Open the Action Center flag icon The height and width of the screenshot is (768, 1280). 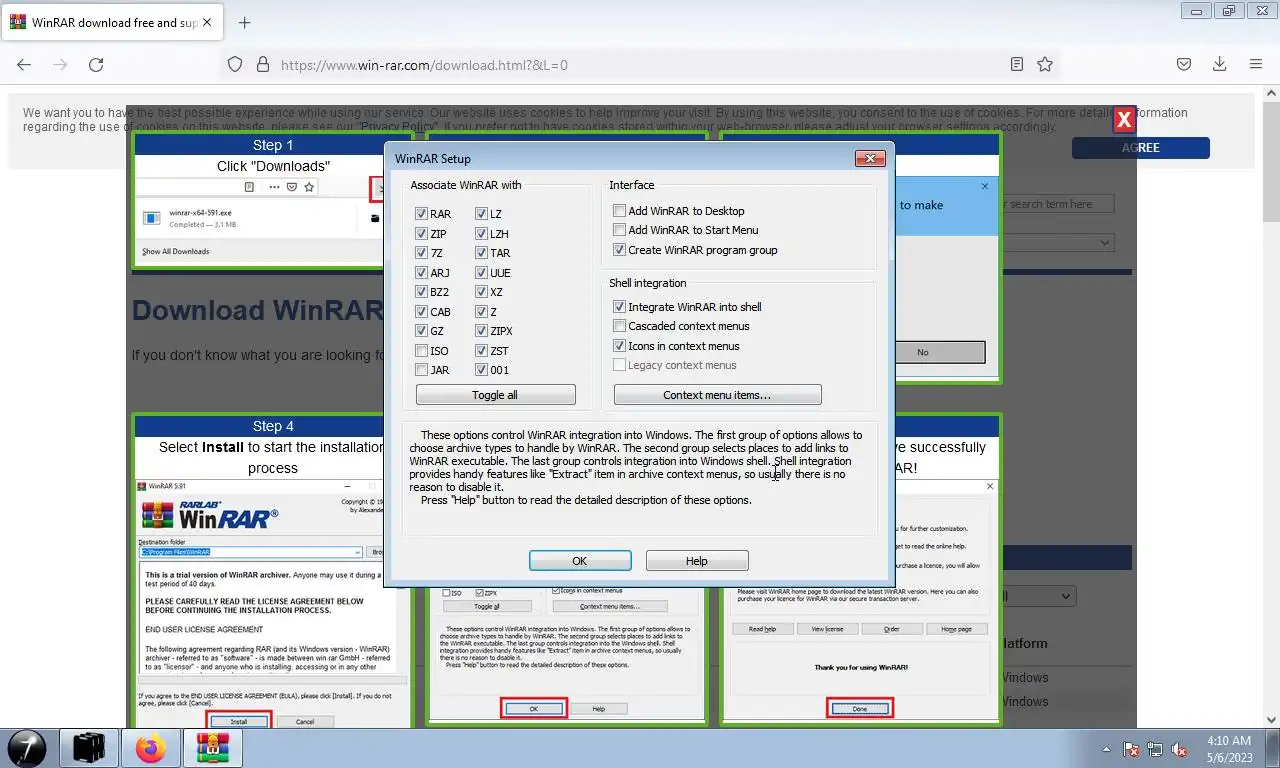tap(1131, 749)
